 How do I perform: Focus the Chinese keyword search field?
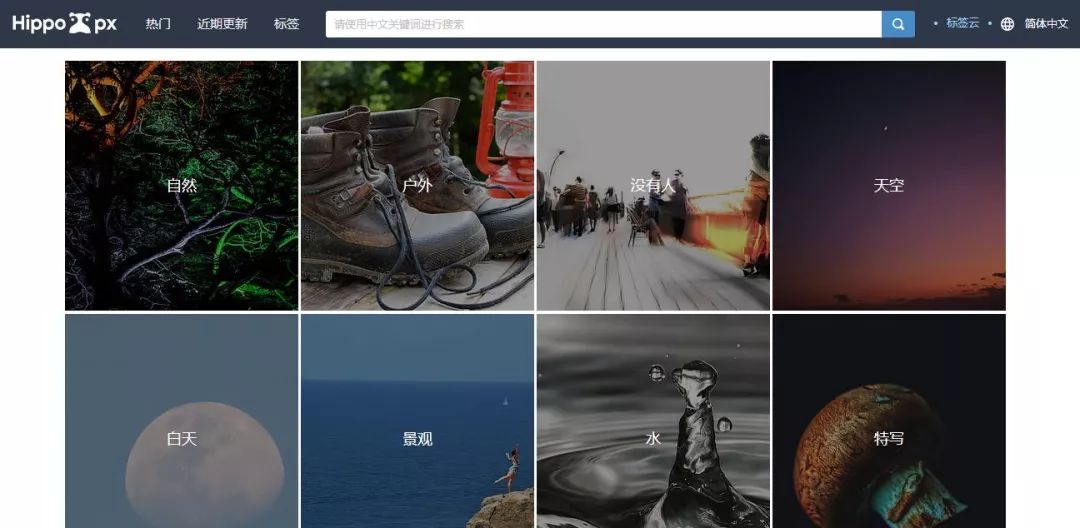click(603, 24)
